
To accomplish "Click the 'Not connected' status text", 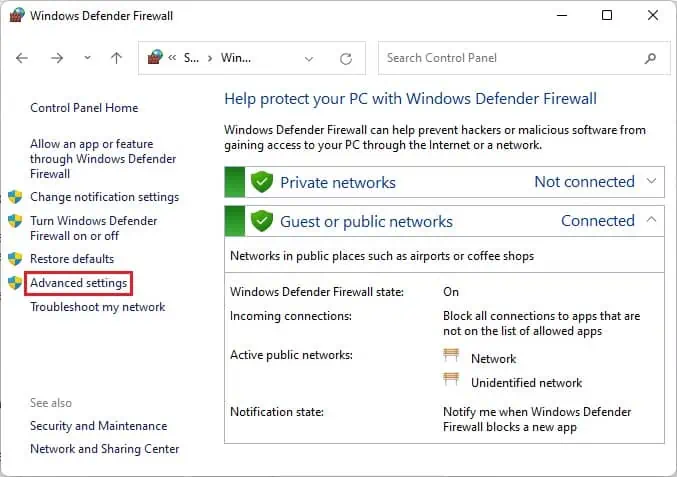I will tap(585, 182).
